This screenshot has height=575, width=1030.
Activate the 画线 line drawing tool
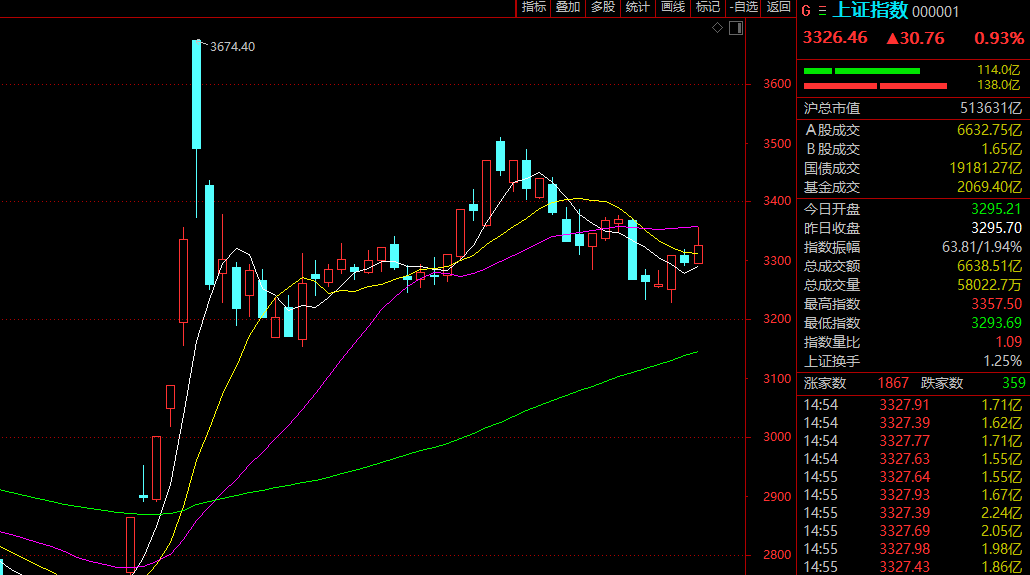click(672, 7)
